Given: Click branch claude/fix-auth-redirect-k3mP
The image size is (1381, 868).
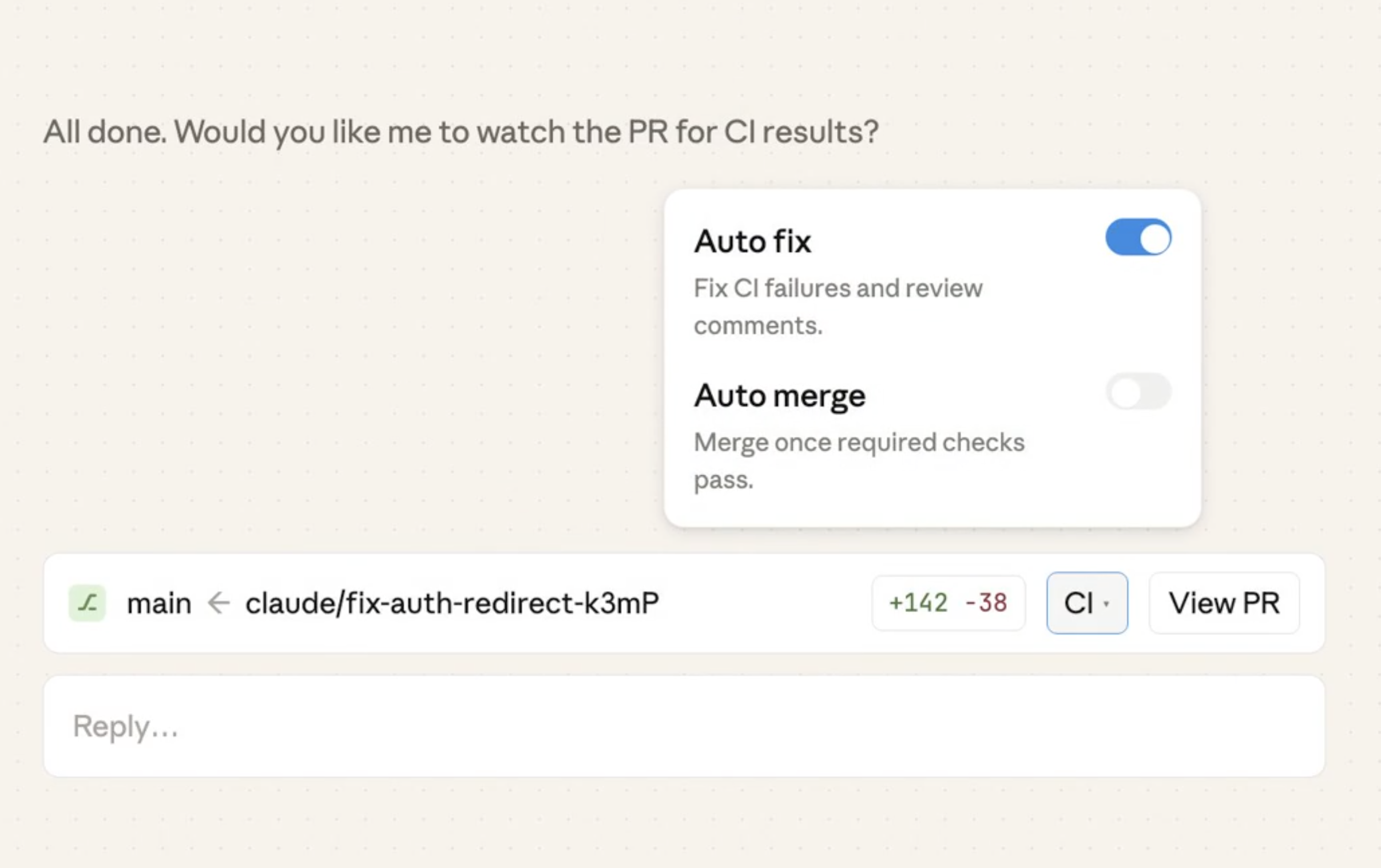Looking at the screenshot, I should pos(453,603).
